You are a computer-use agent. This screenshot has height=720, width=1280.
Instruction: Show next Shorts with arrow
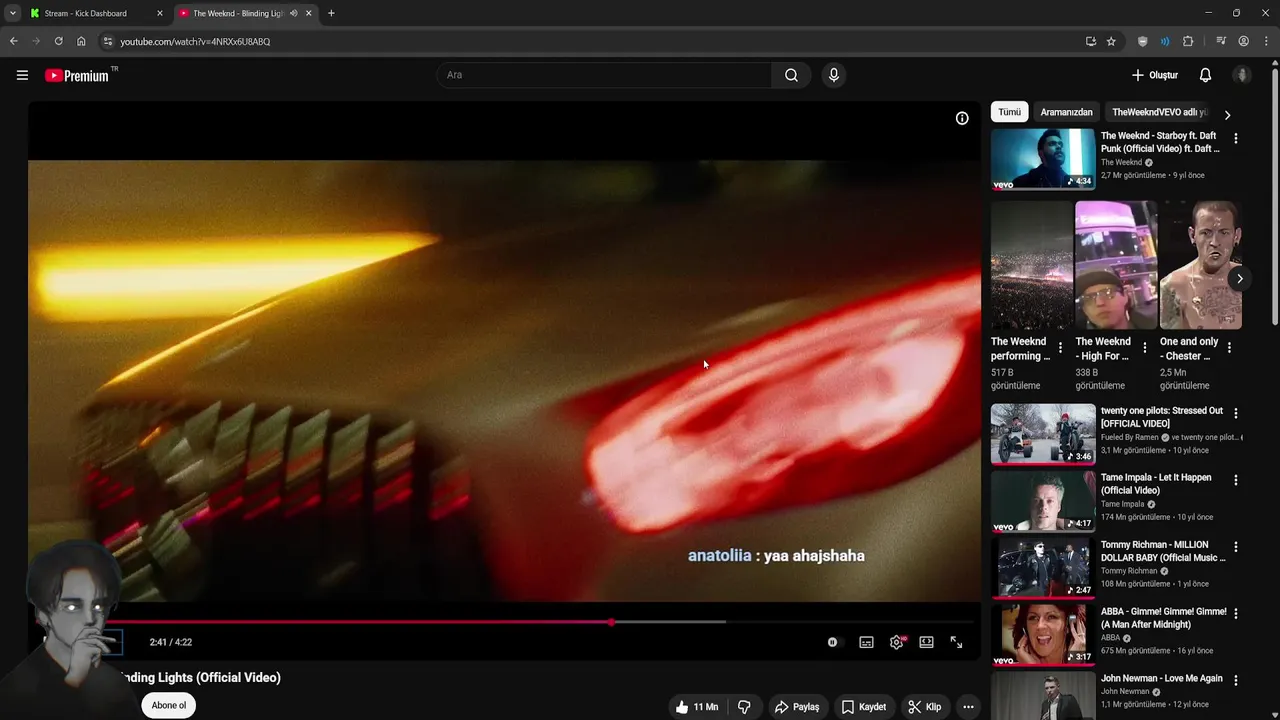(x=1239, y=279)
